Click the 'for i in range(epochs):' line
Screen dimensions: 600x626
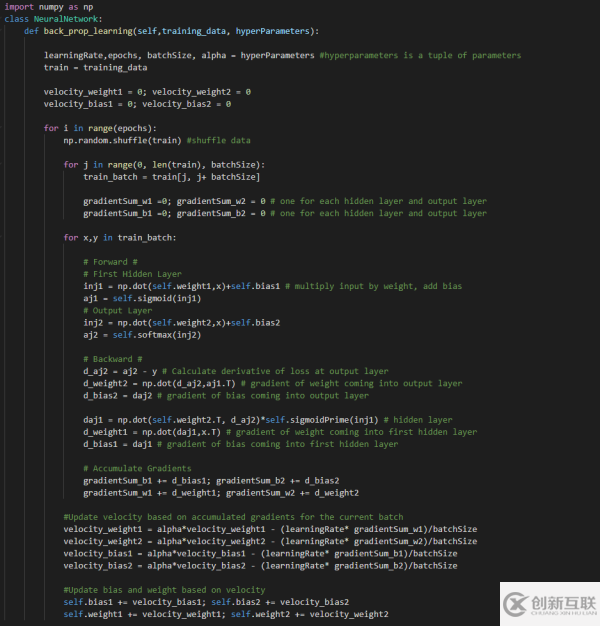click(100, 128)
